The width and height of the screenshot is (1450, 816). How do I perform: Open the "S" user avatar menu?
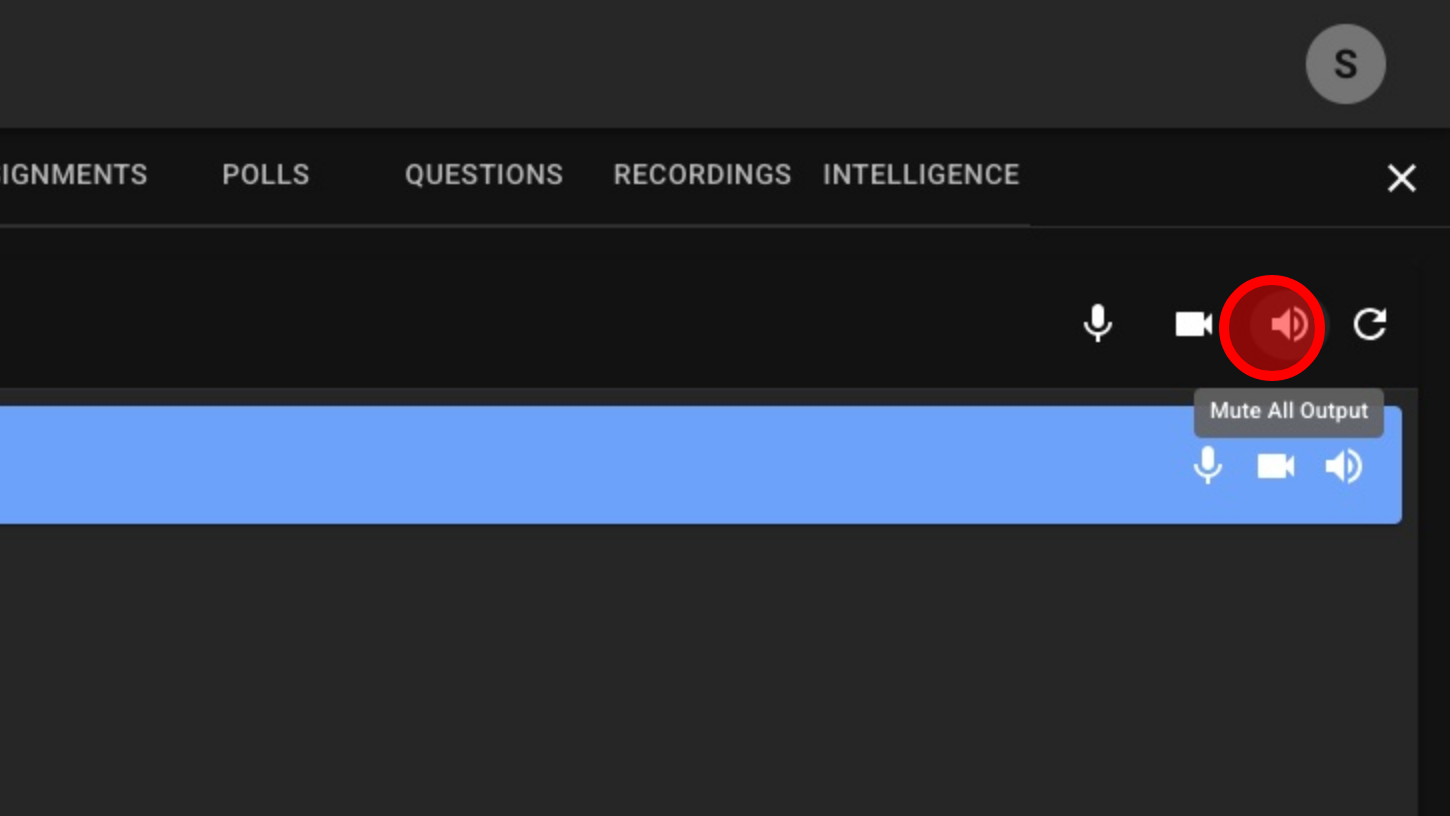(1345, 64)
